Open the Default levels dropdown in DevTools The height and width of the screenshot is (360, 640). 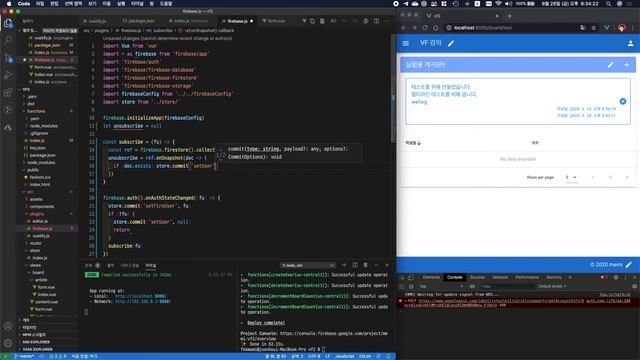pyautogui.click(x=552, y=287)
